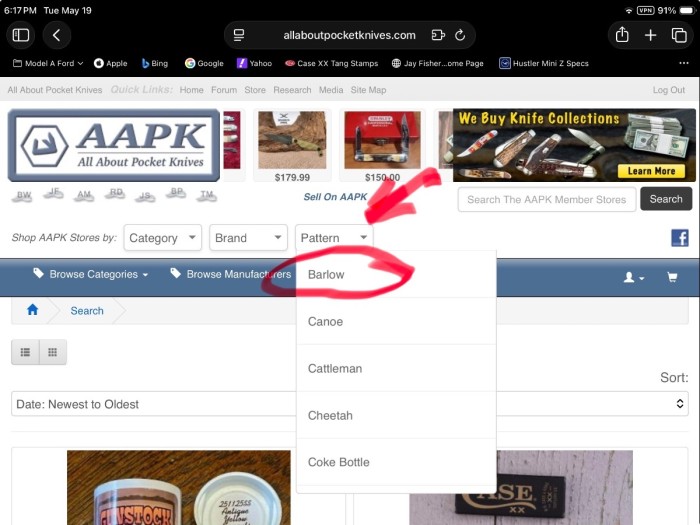Go to store home via house icon
Viewport: 700px width, 525px height.
tap(33, 310)
